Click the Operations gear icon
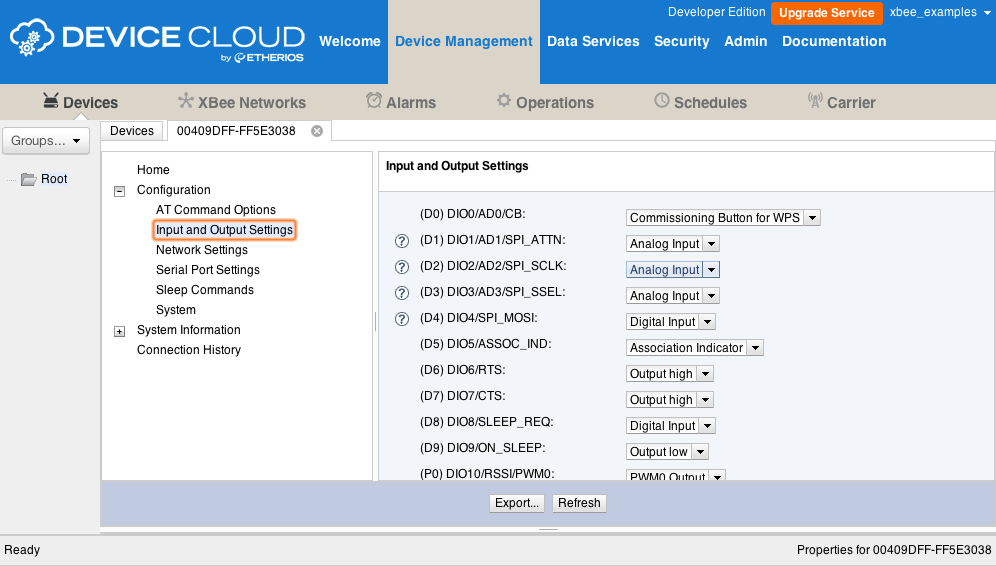996x566 pixels. click(504, 100)
